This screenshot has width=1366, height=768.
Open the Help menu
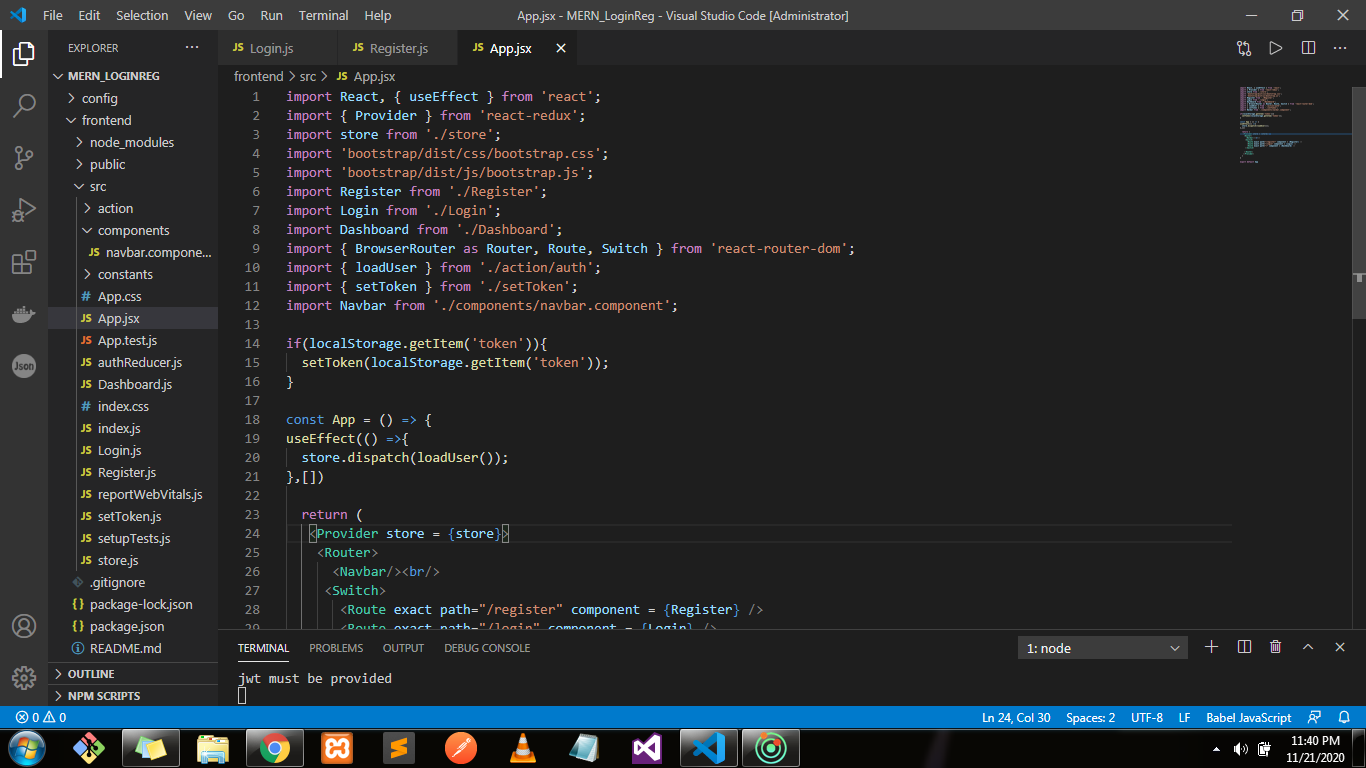(x=378, y=15)
